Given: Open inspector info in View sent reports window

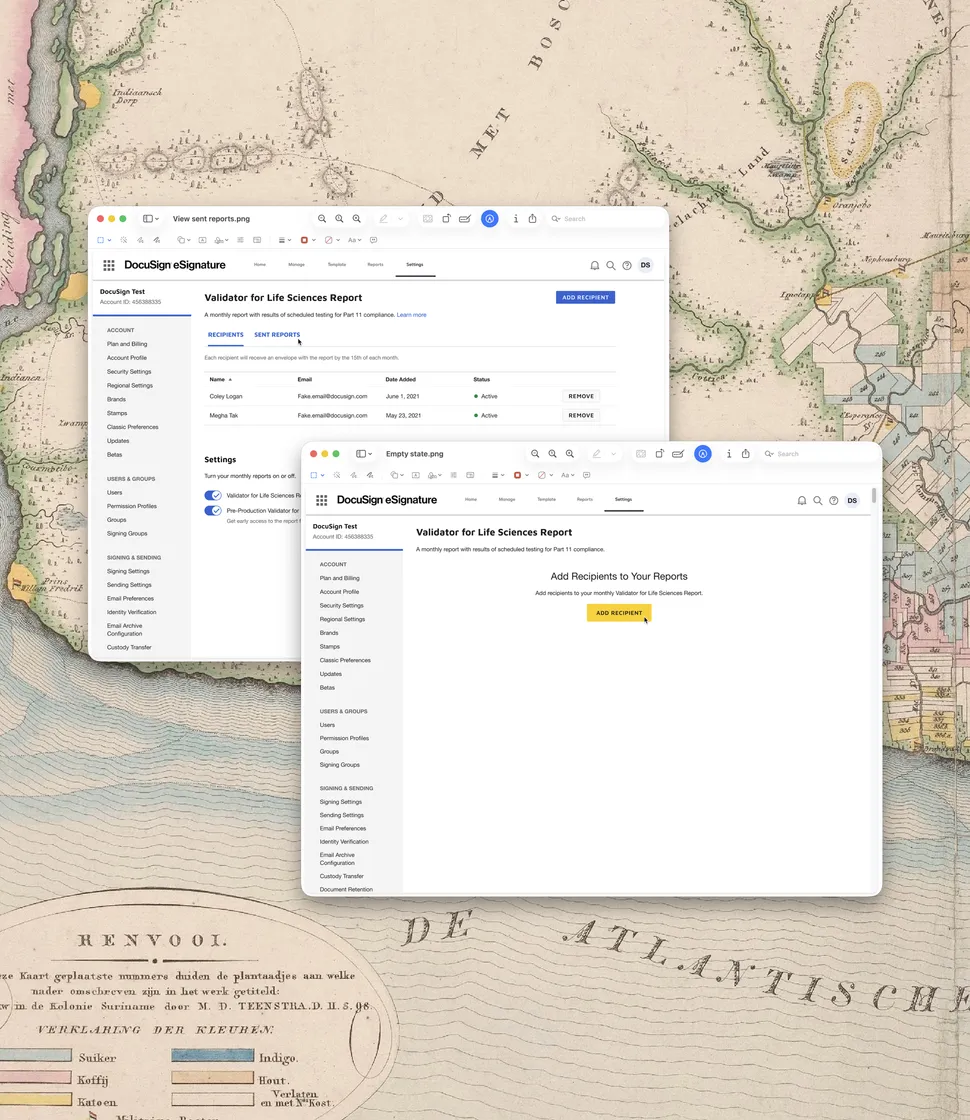Looking at the screenshot, I should click(516, 219).
